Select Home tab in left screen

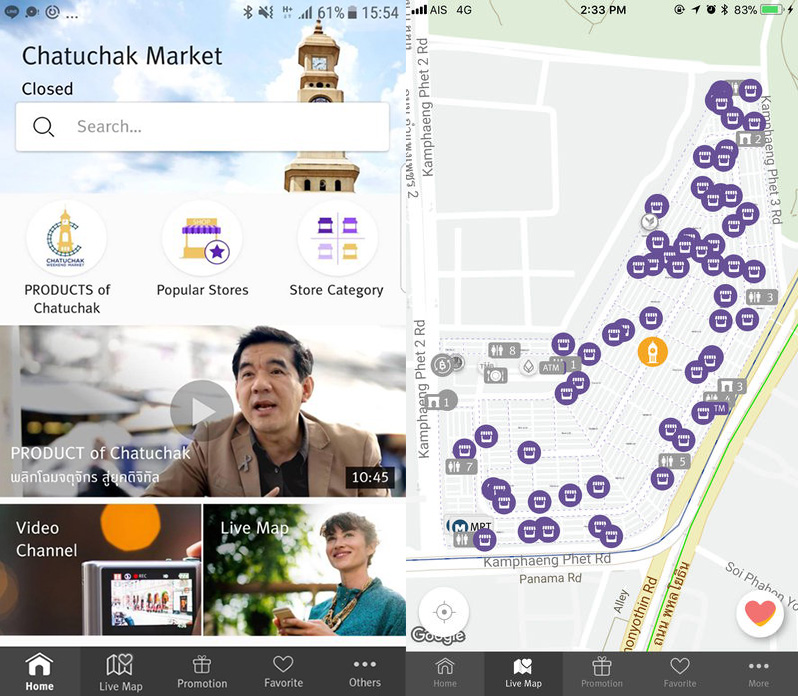[x=40, y=672]
